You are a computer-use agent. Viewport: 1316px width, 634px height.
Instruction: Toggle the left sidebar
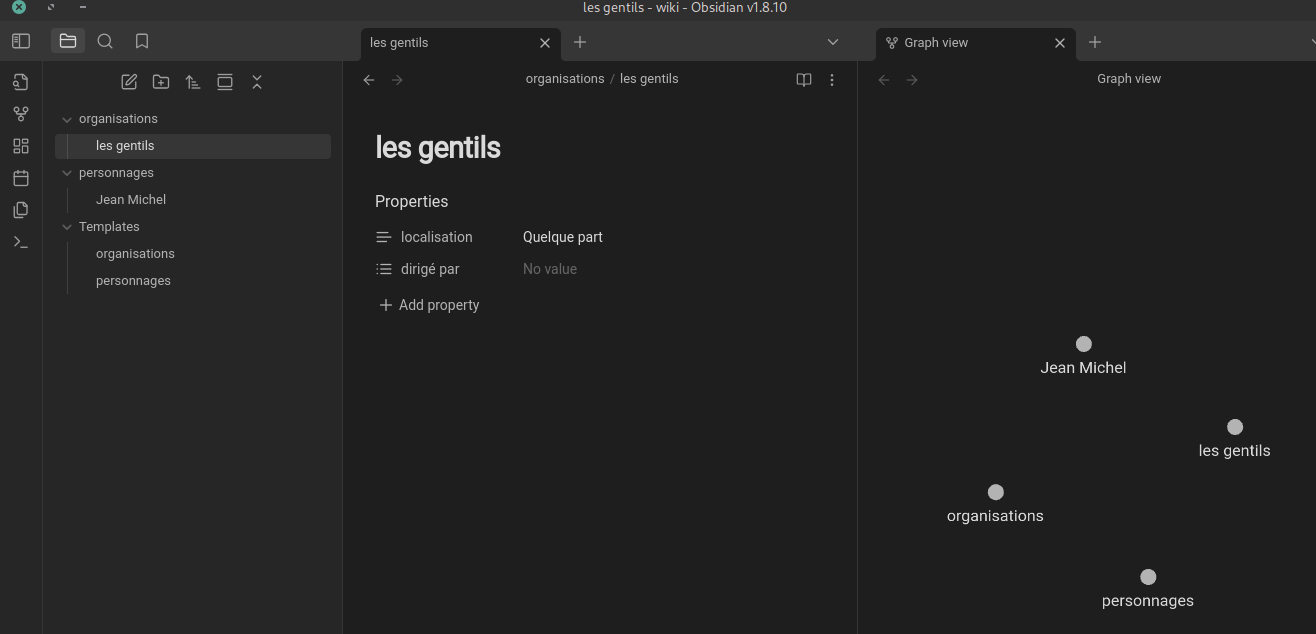(21, 41)
